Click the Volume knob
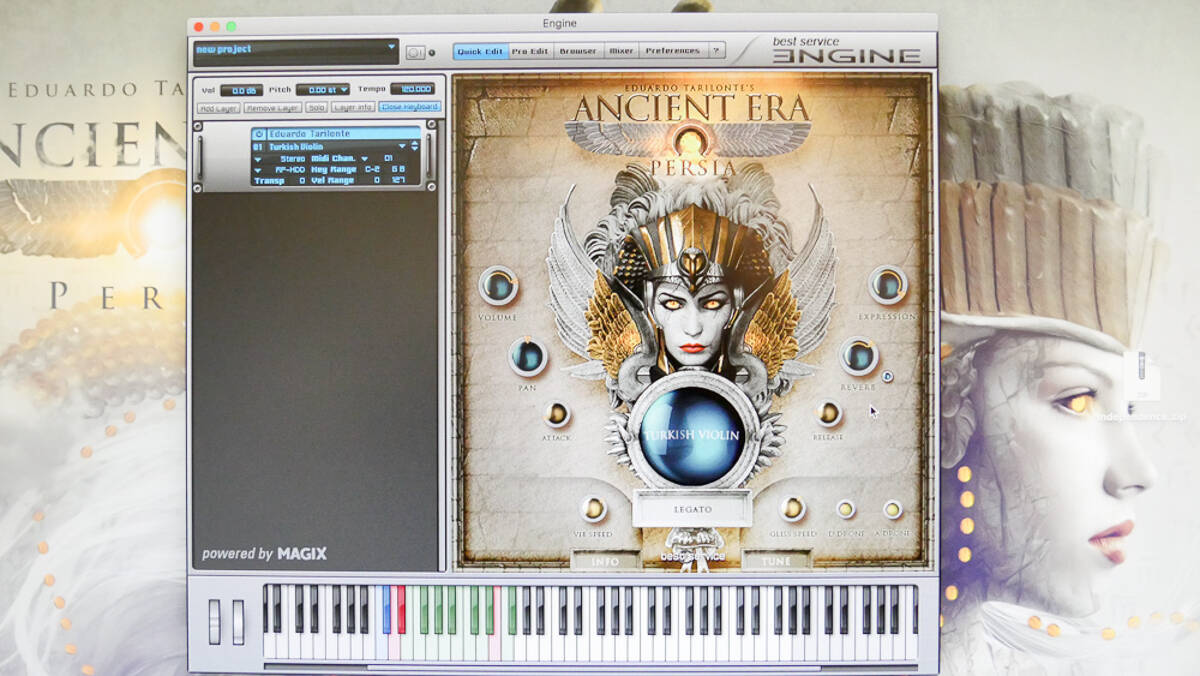 (x=498, y=286)
